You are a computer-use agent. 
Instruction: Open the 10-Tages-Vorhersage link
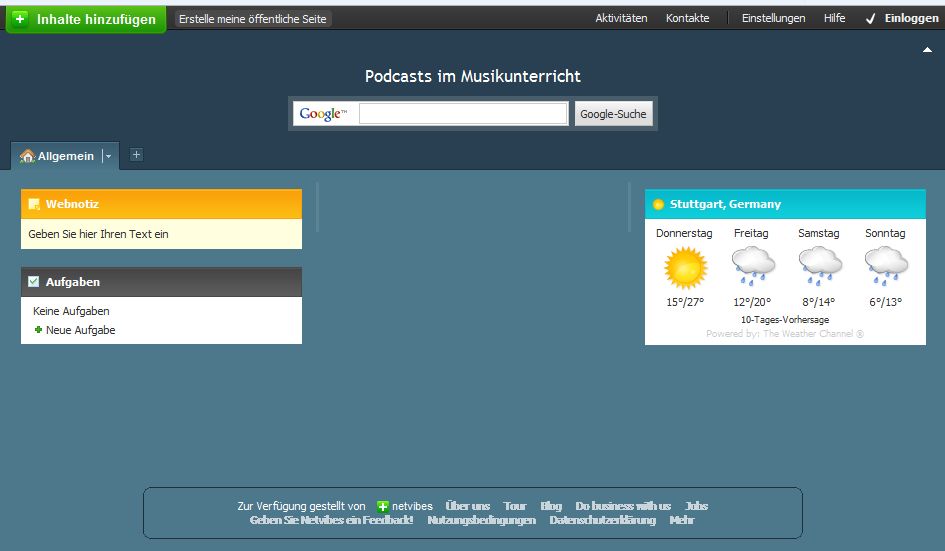point(785,320)
